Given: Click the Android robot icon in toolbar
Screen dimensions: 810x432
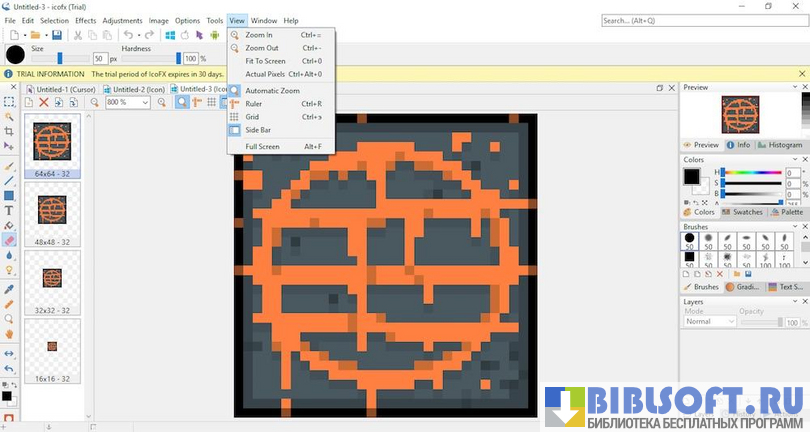Looking at the screenshot, I should click(x=213, y=35).
